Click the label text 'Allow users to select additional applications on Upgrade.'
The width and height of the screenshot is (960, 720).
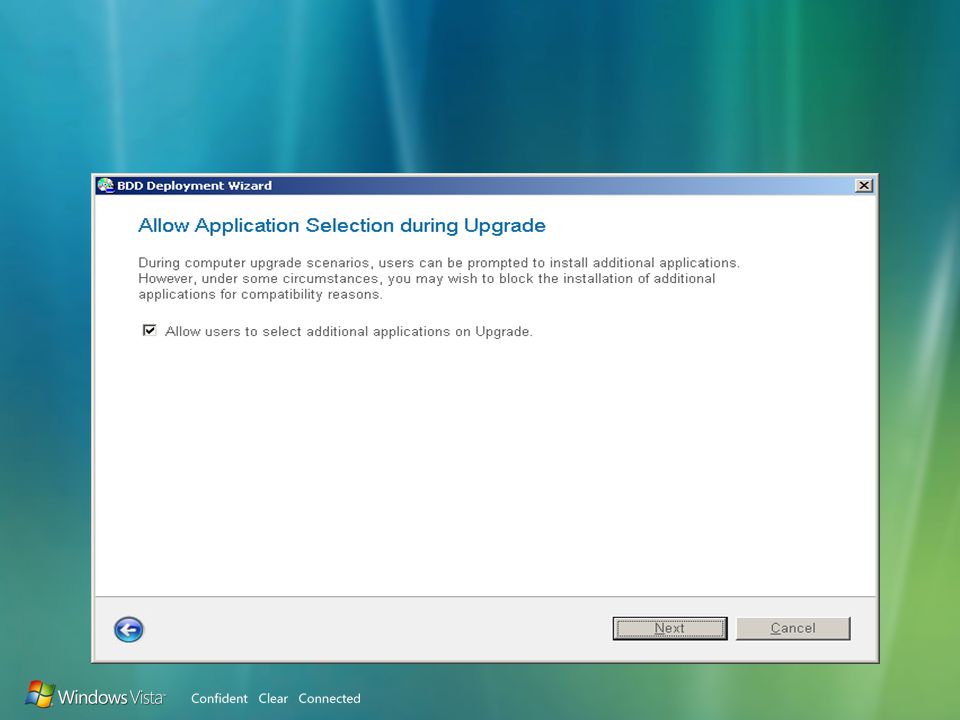pos(349,331)
